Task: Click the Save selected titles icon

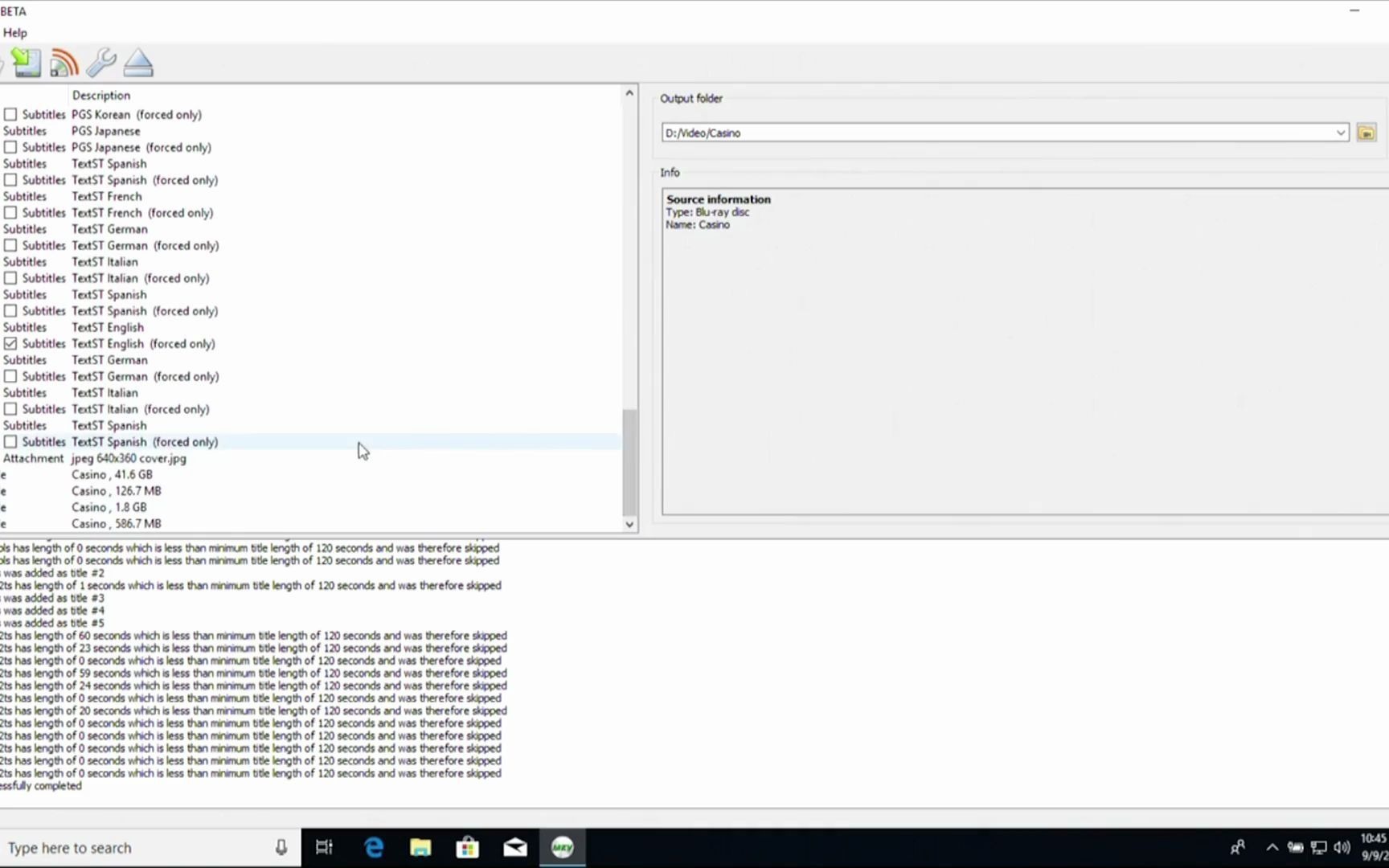Action: (26, 63)
